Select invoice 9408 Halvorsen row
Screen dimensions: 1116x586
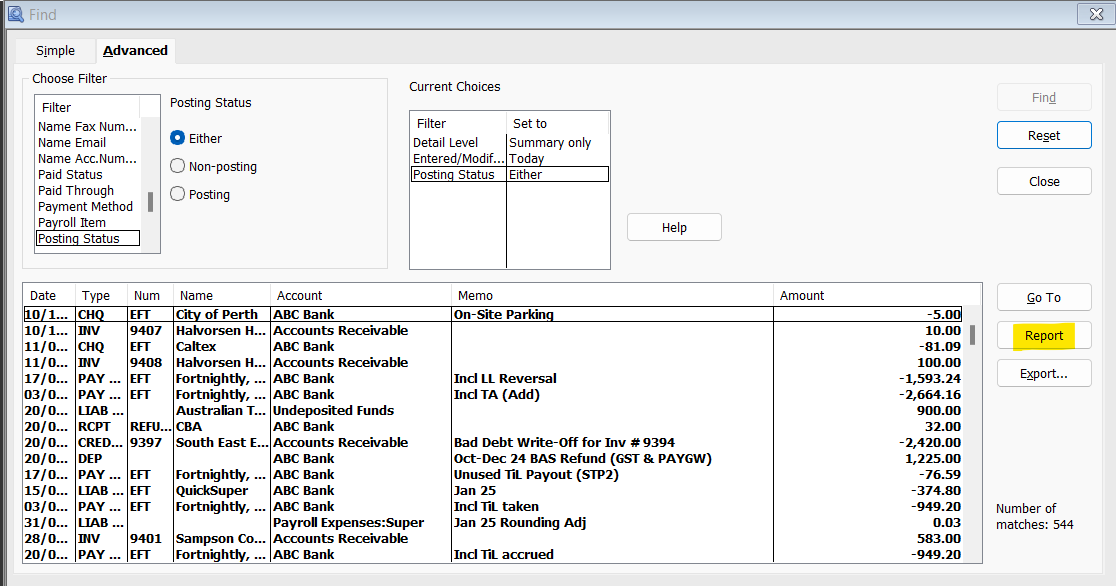coord(493,362)
